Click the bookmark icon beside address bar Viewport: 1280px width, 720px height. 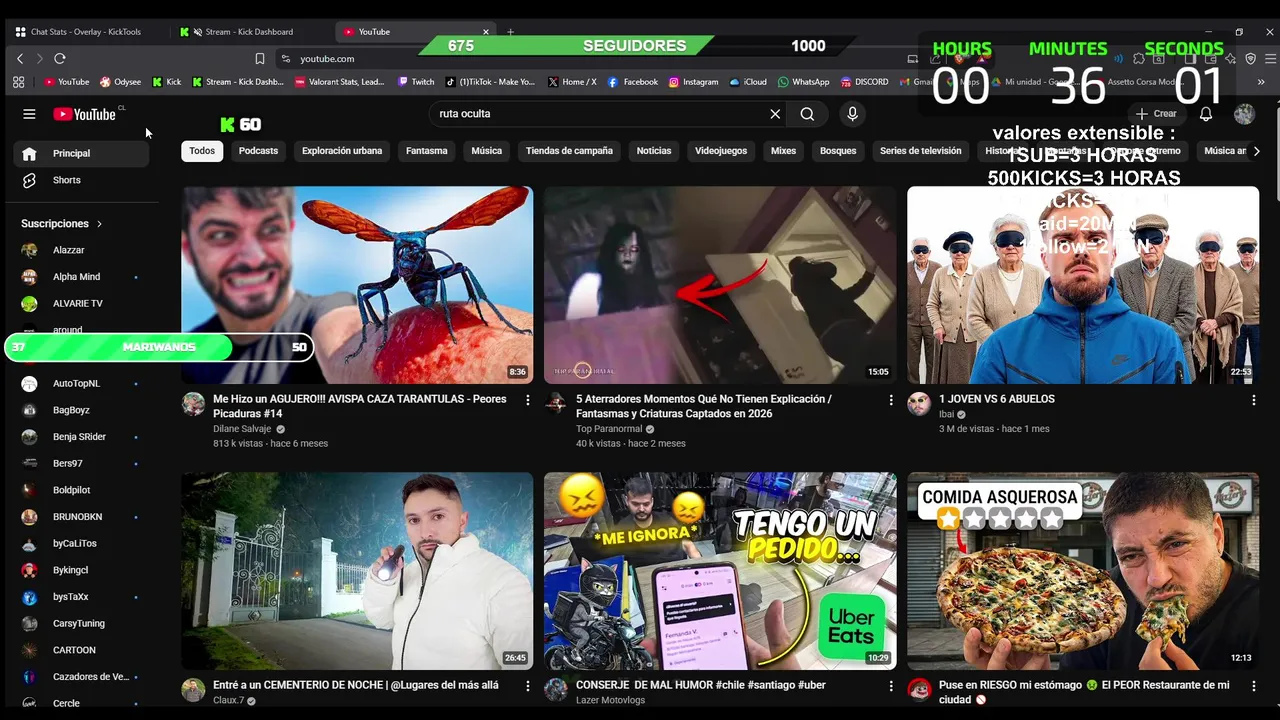click(260, 59)
